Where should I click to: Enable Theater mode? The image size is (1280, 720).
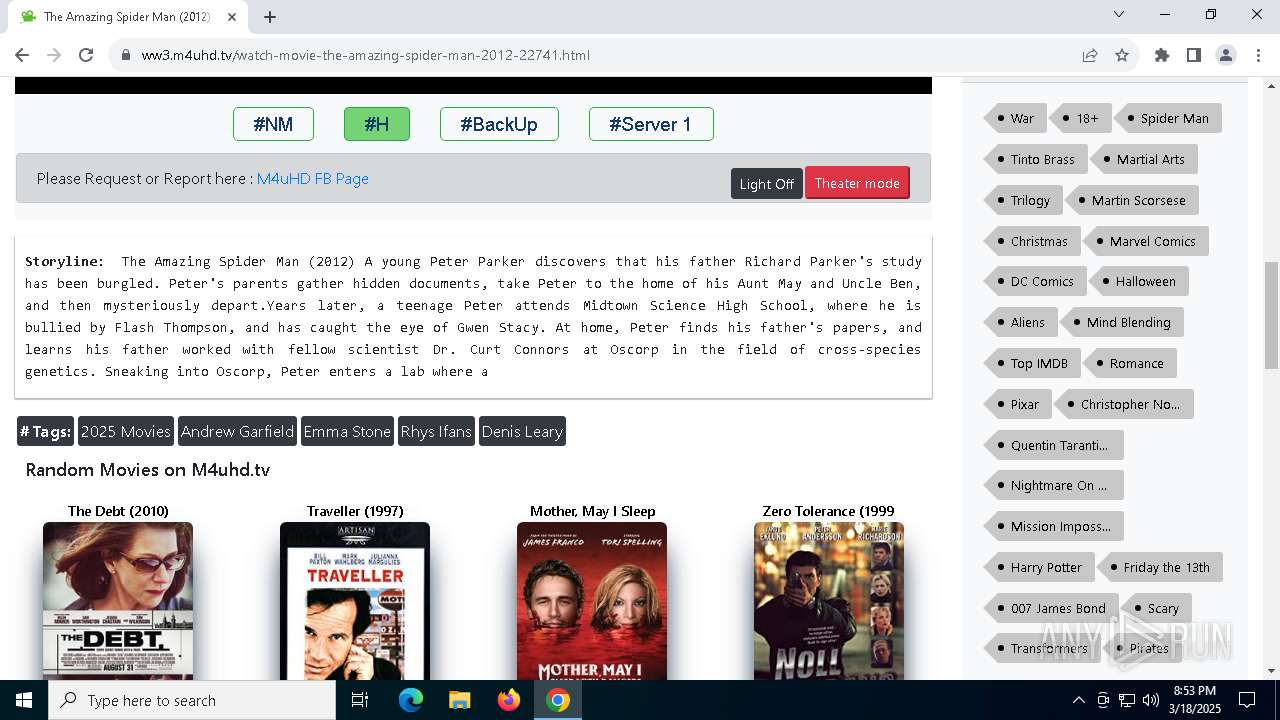[x=857, y=182]
